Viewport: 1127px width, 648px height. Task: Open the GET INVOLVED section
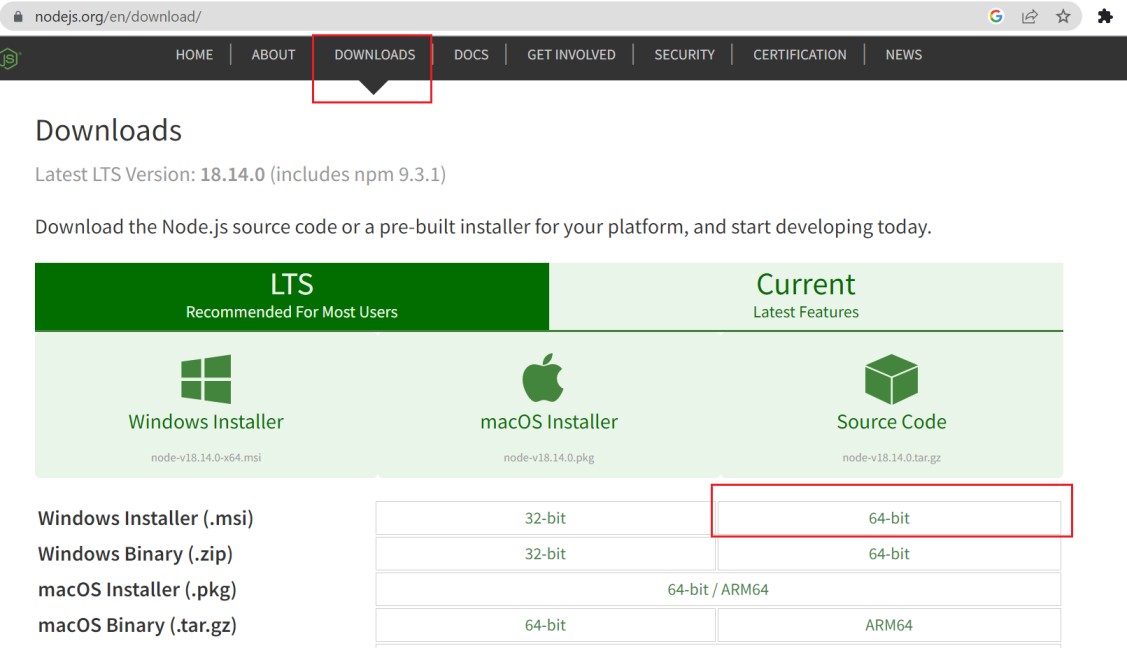[x=571, y=55]
